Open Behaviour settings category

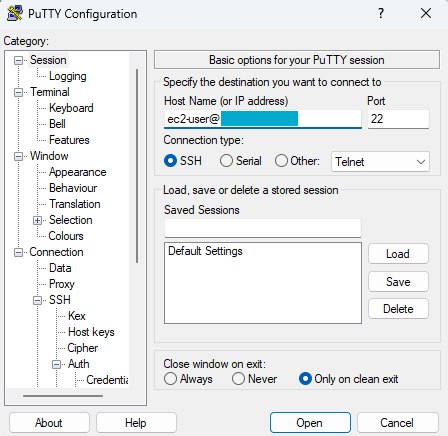pyautogui.click(x=73, y=188)
